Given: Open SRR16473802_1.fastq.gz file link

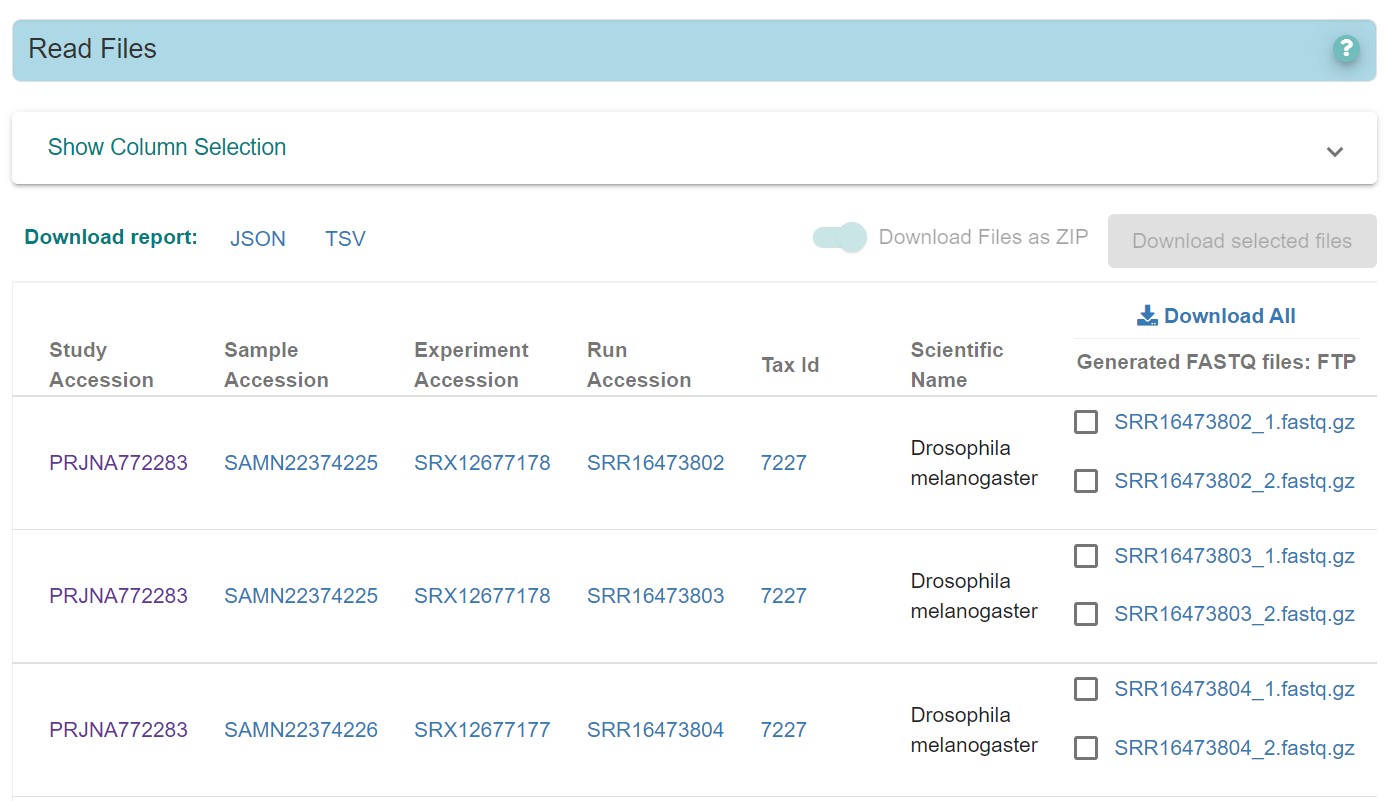Looking at the screenshot, I should 1235,422.
